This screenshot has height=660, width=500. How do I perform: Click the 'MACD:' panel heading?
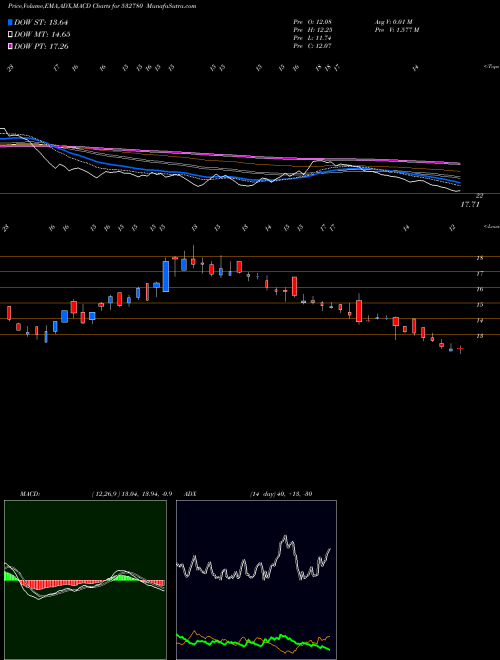coord(29,494)
